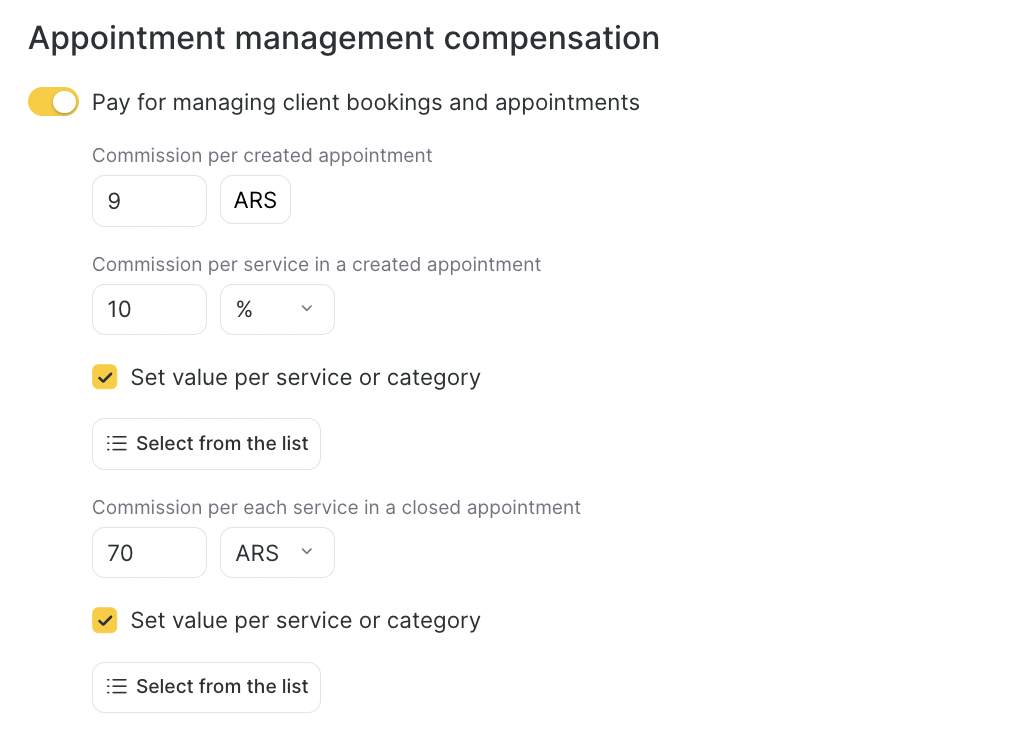This screenshot has width=1020, height=754.
Task: Focus the commission per created appointment field
Action: click(x=149, y=201)
